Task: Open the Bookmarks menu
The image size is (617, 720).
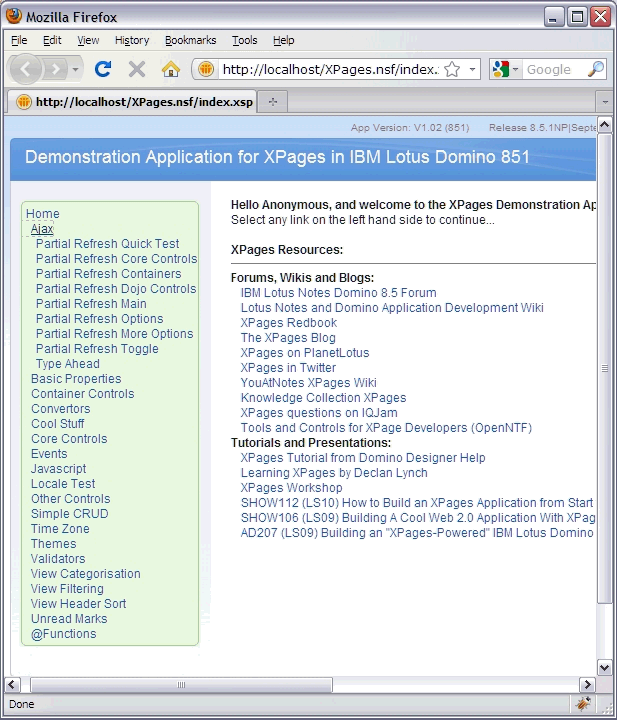Action: pyautogui.click(x=191, y=40)
